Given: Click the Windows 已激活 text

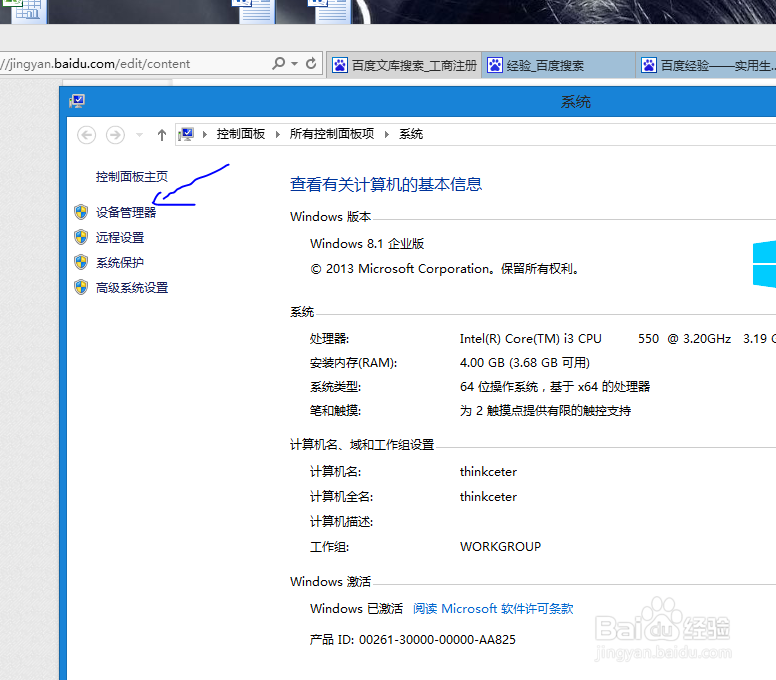Looking at the screenshot, I should point(356,609).
